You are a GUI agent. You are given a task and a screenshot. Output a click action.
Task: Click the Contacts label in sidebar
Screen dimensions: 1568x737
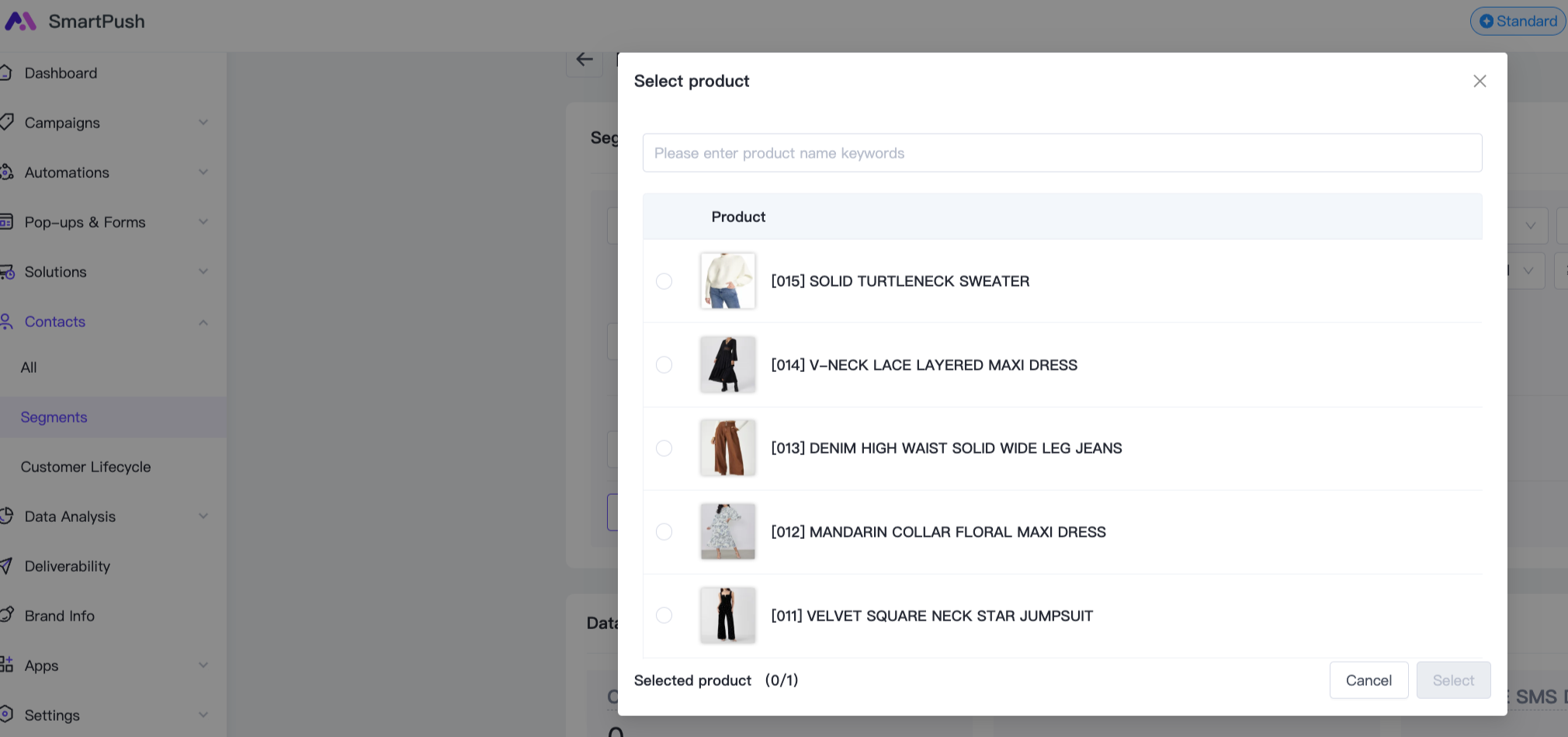point(55,322)
